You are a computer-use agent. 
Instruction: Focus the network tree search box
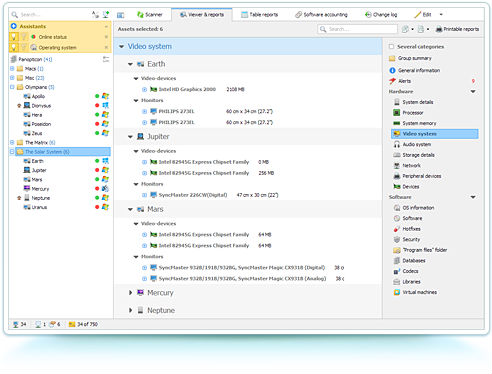point(50,15)
